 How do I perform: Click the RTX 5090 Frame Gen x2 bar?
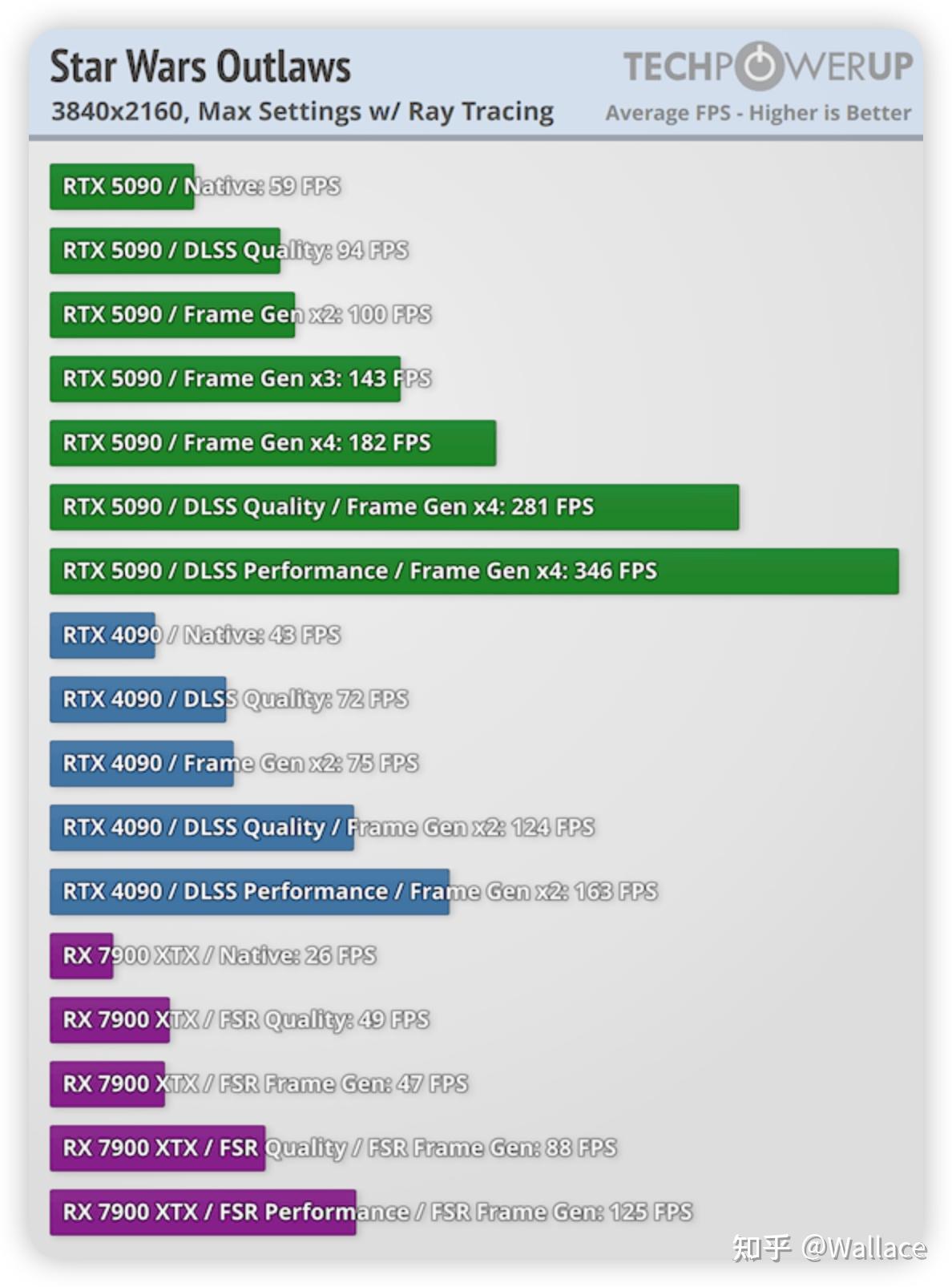(x=172, y=315)
